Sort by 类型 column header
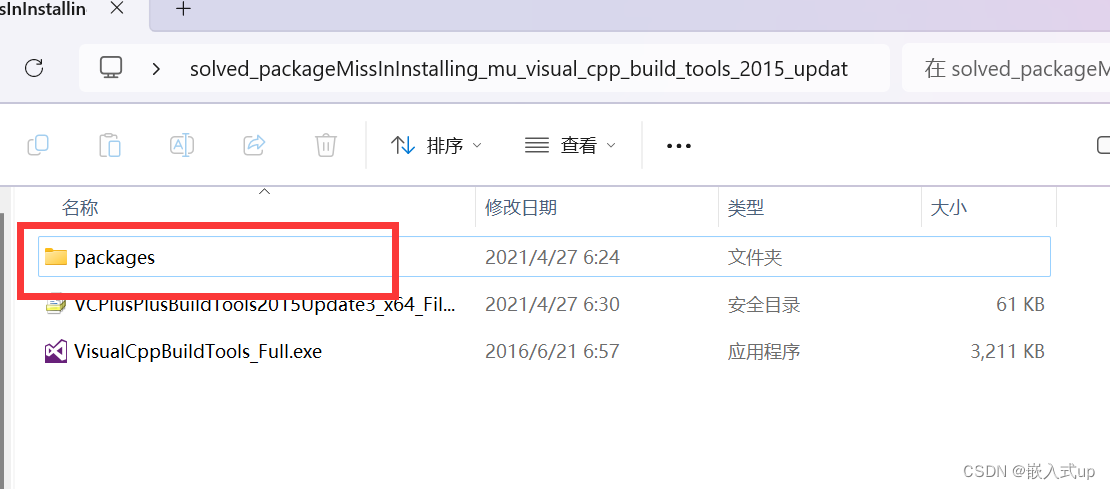Screen dimensions: 1110x489 [x=746, y=207]
